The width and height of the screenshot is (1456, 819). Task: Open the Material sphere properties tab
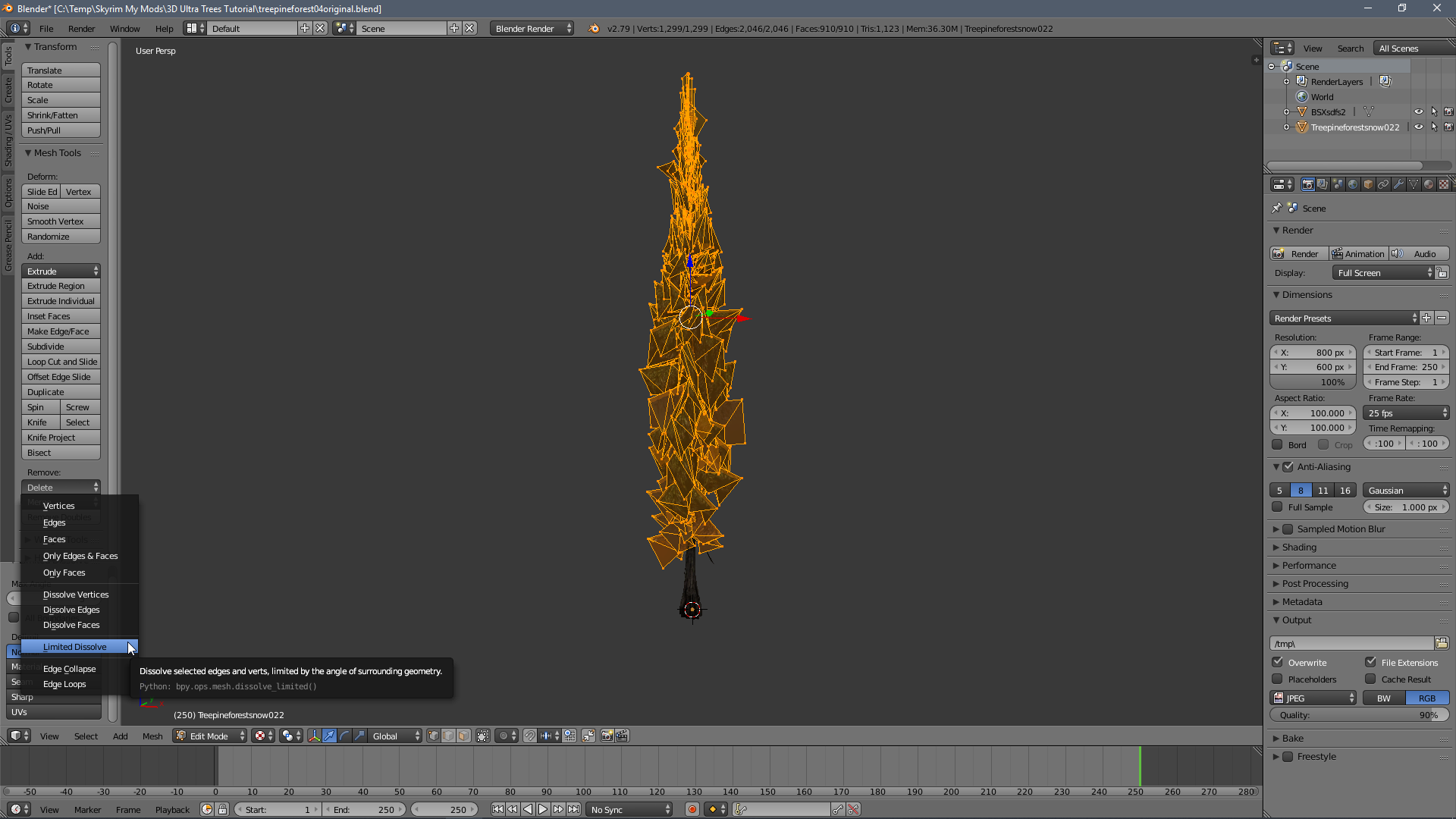tap(1429, 184)
